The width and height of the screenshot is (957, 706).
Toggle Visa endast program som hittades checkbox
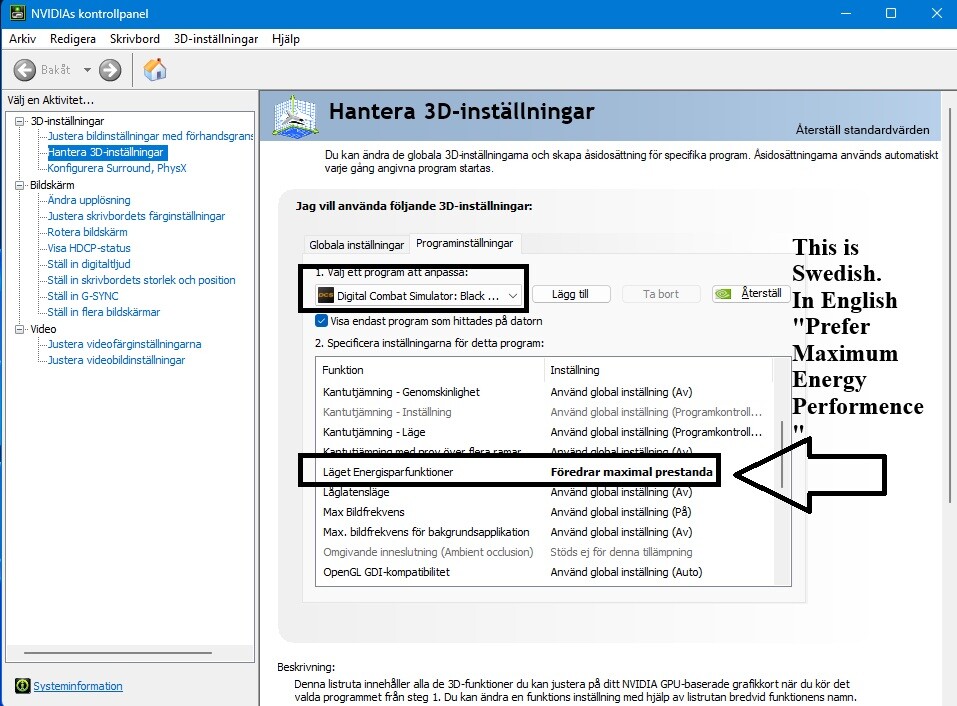point(322,320)
